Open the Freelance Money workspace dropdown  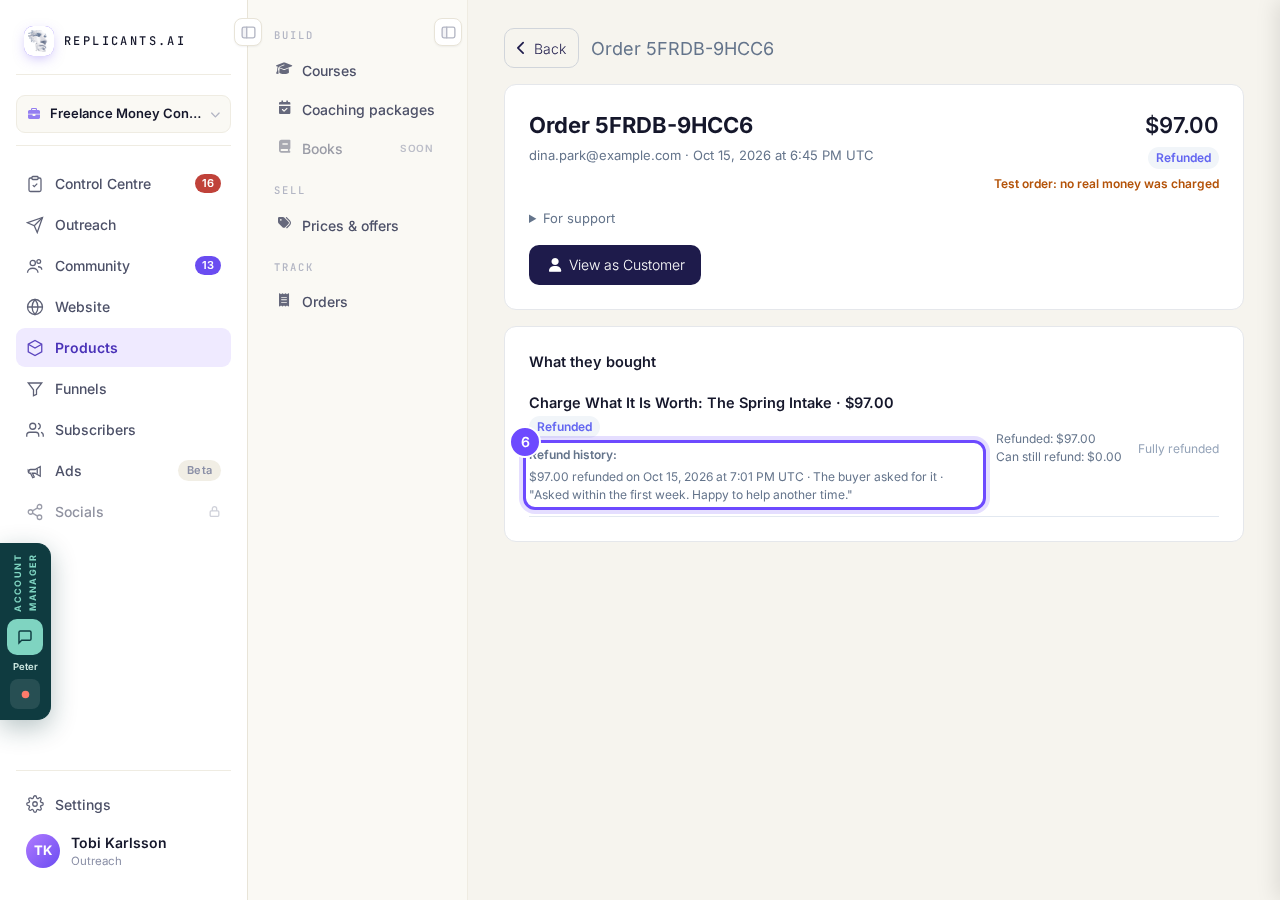[x=123, y=114]
